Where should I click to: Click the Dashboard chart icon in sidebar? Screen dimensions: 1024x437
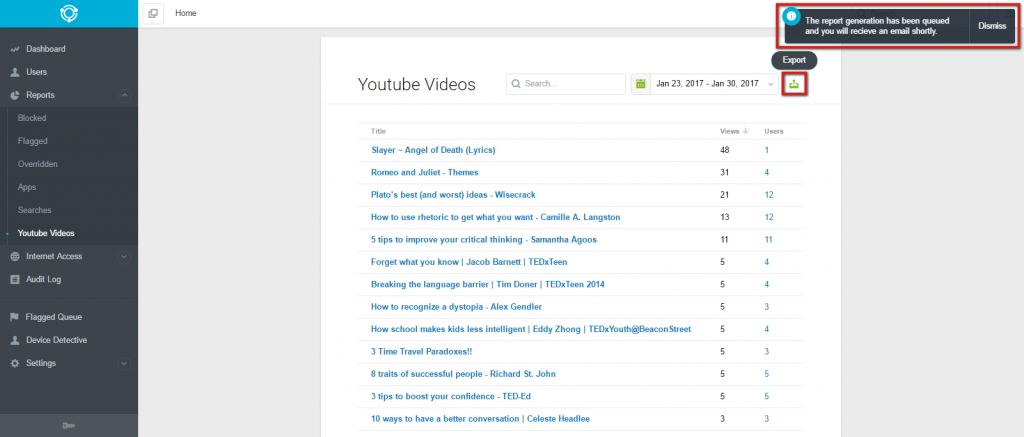tap(14, 50)
